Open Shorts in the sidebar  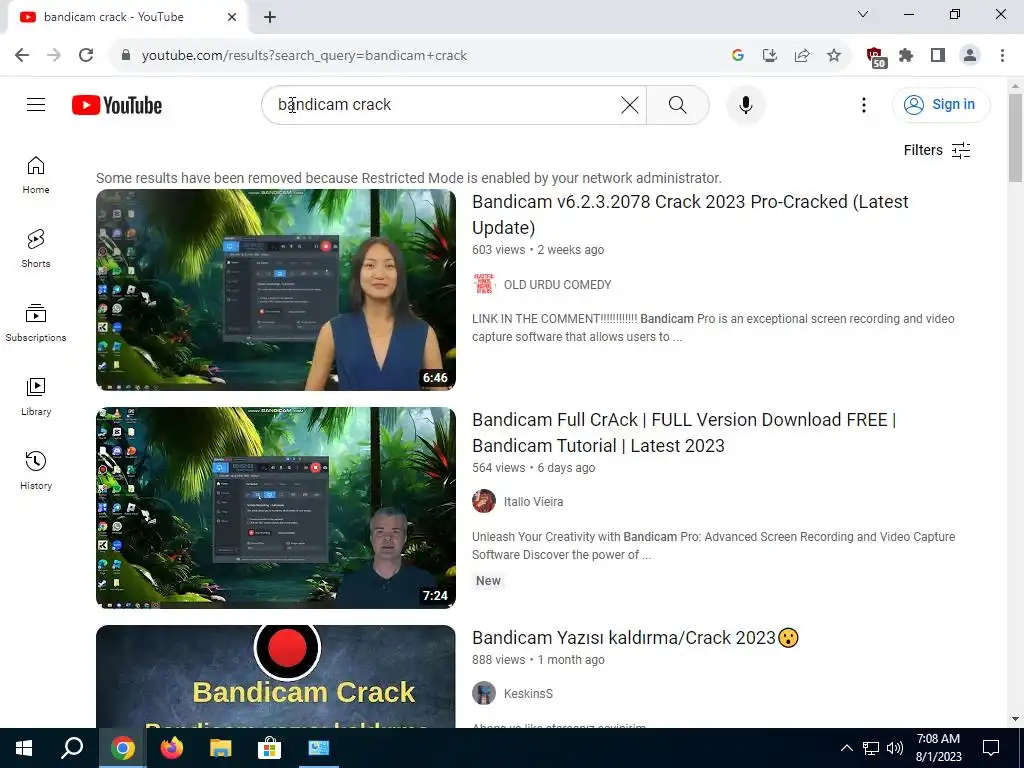coord(36,249)
